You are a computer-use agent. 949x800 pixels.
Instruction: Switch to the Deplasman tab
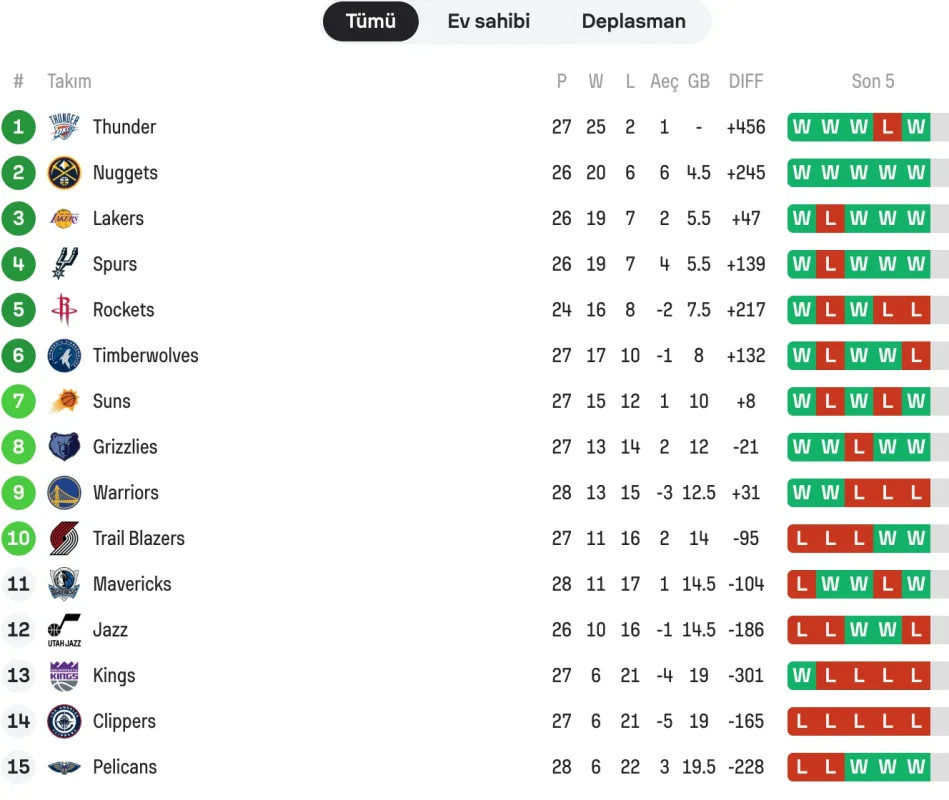tap(633, 22)
